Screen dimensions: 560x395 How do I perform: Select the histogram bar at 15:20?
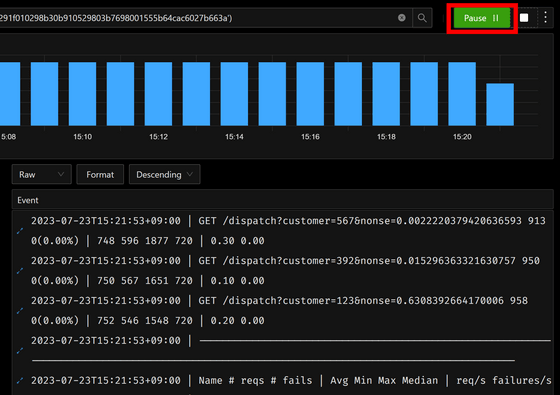(462, 94)
